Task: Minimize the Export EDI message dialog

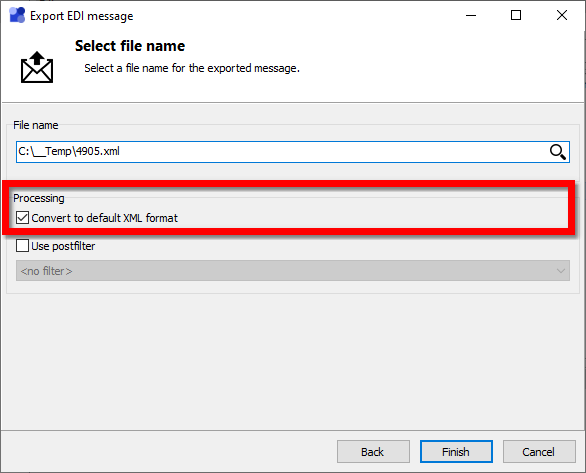Action: click(471, 15)
